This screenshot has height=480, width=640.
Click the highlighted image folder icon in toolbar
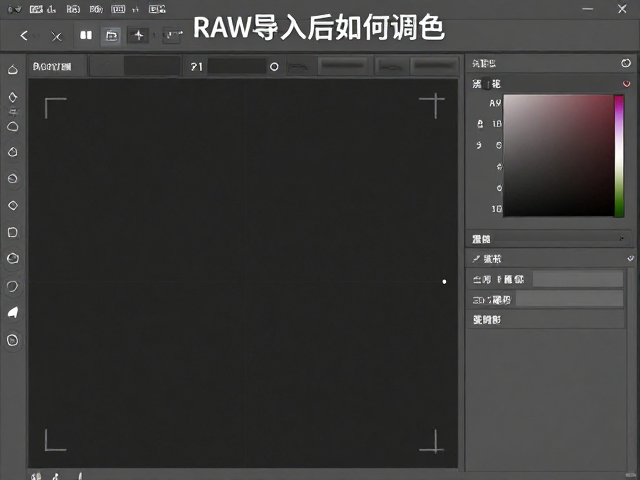click(111, 36)
